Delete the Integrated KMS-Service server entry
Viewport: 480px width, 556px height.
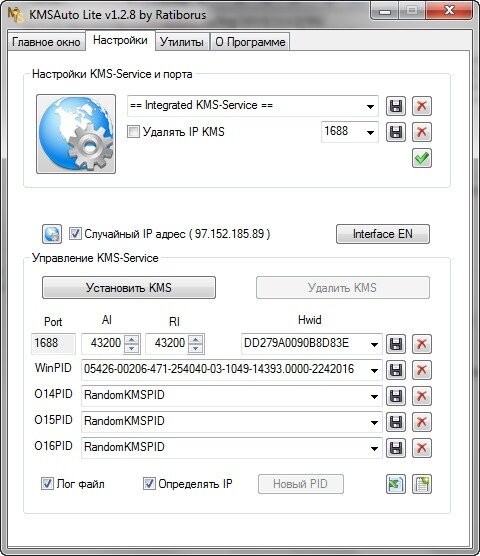click(422, 106)
